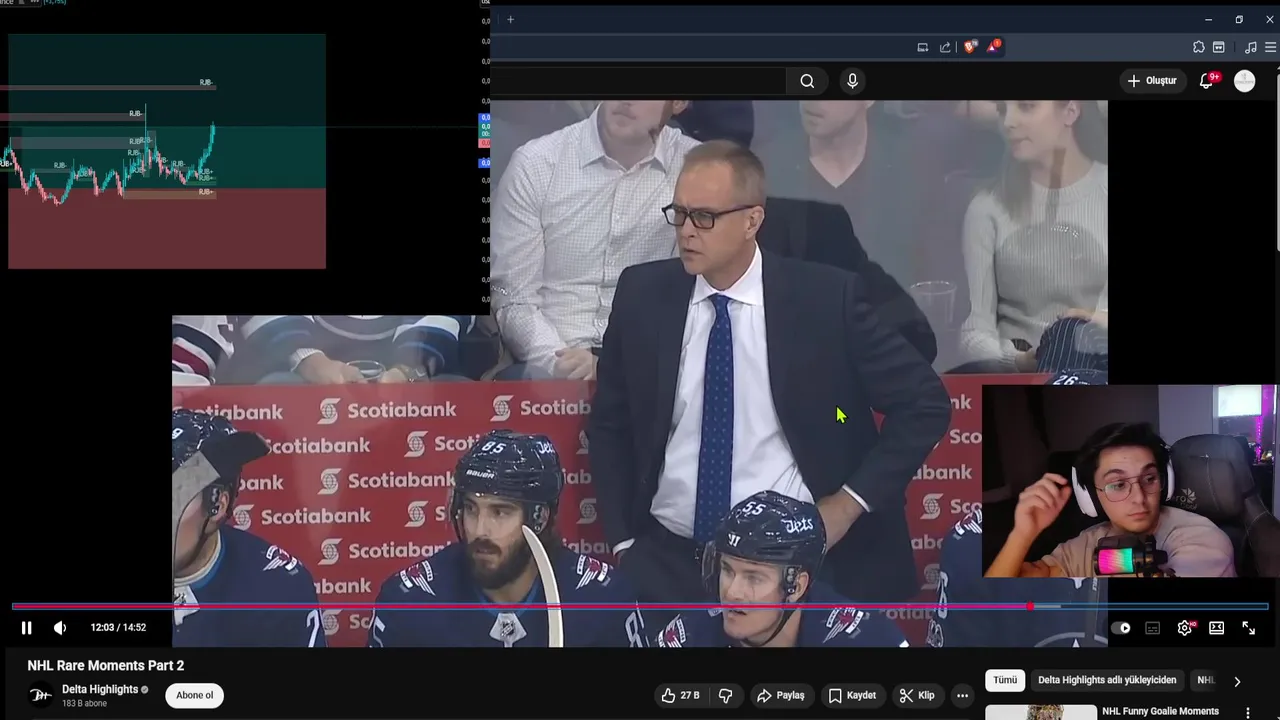The height and width of the screenshot is (720, 1280).
Task: Open NHL Funny Goalie Moments video
Action: tap(1160, 711)
